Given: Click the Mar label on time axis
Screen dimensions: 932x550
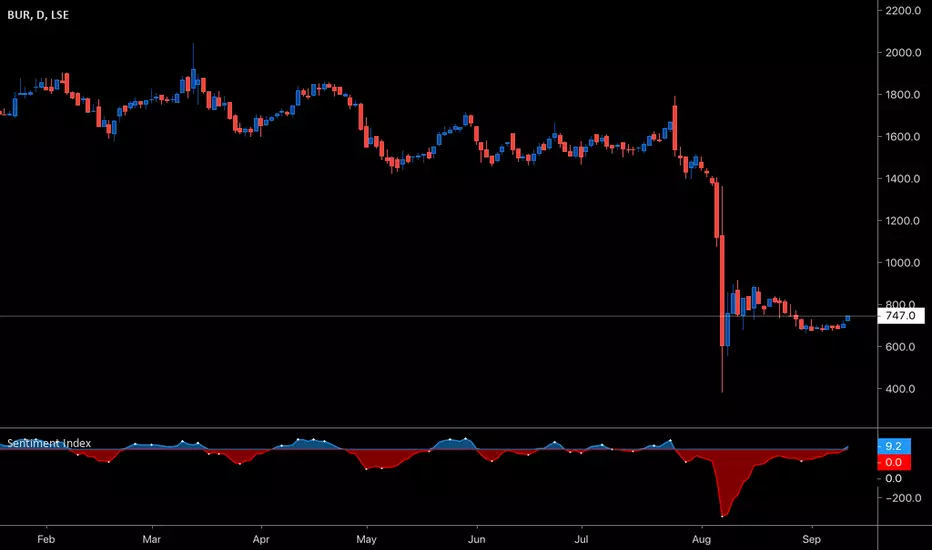Looking at the screenshot, I should click(152, 539).
